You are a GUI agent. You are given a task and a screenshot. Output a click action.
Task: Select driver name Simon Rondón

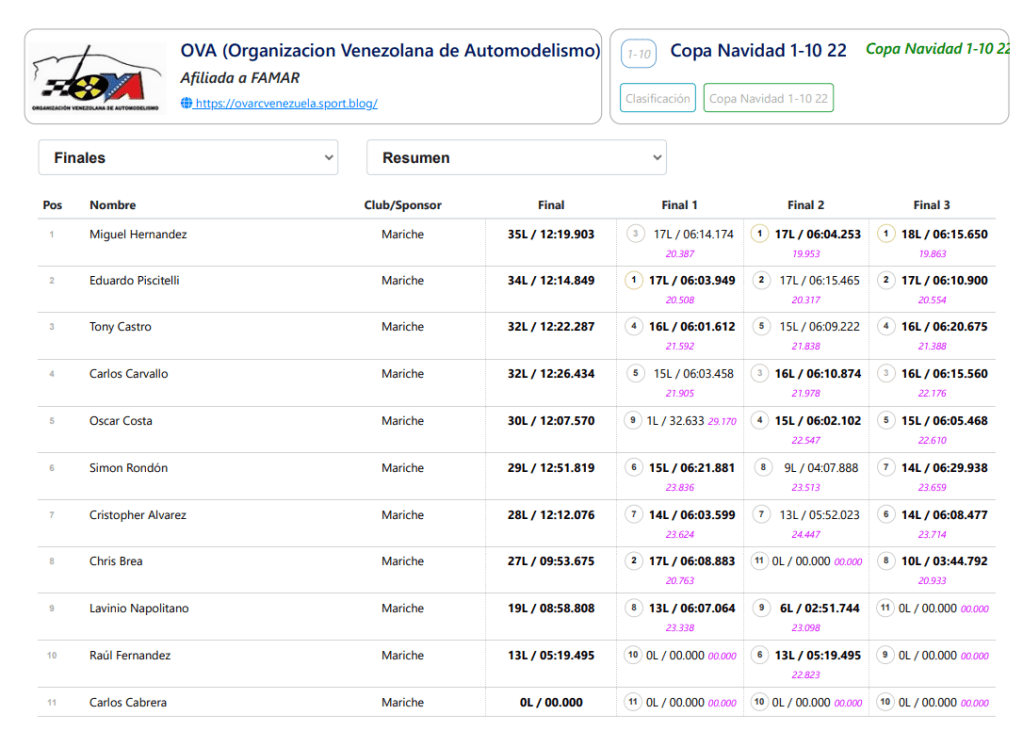[128, 468]
